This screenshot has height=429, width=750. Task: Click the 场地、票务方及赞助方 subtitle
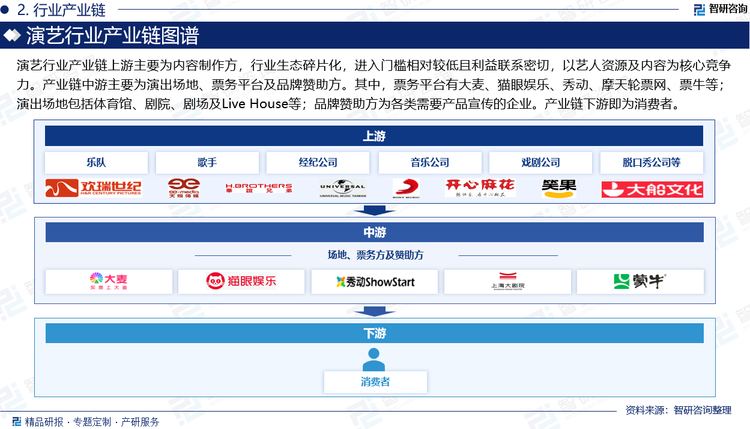click(375, 255)
